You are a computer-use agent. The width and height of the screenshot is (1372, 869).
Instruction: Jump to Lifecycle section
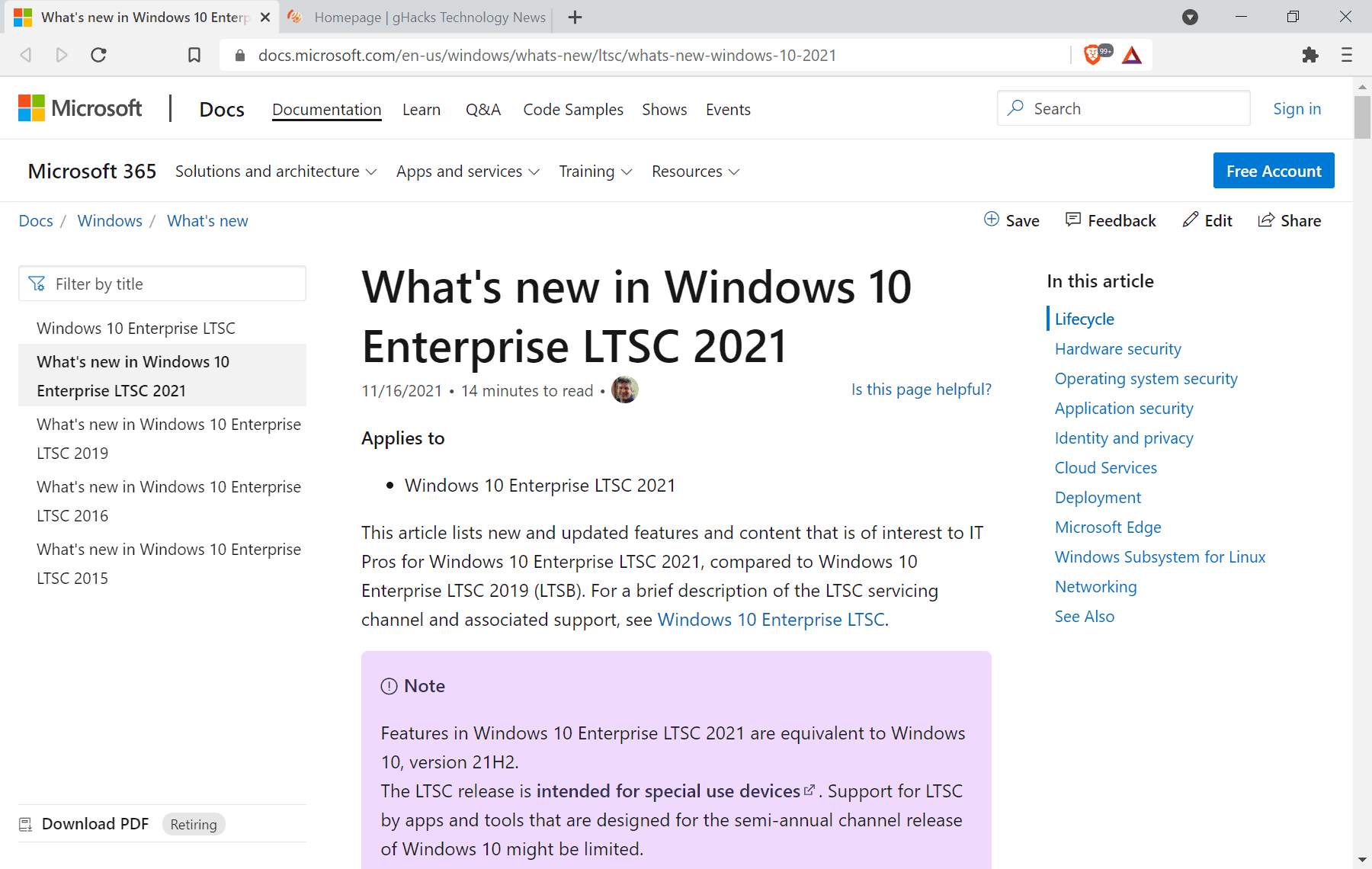point(1084,319)
